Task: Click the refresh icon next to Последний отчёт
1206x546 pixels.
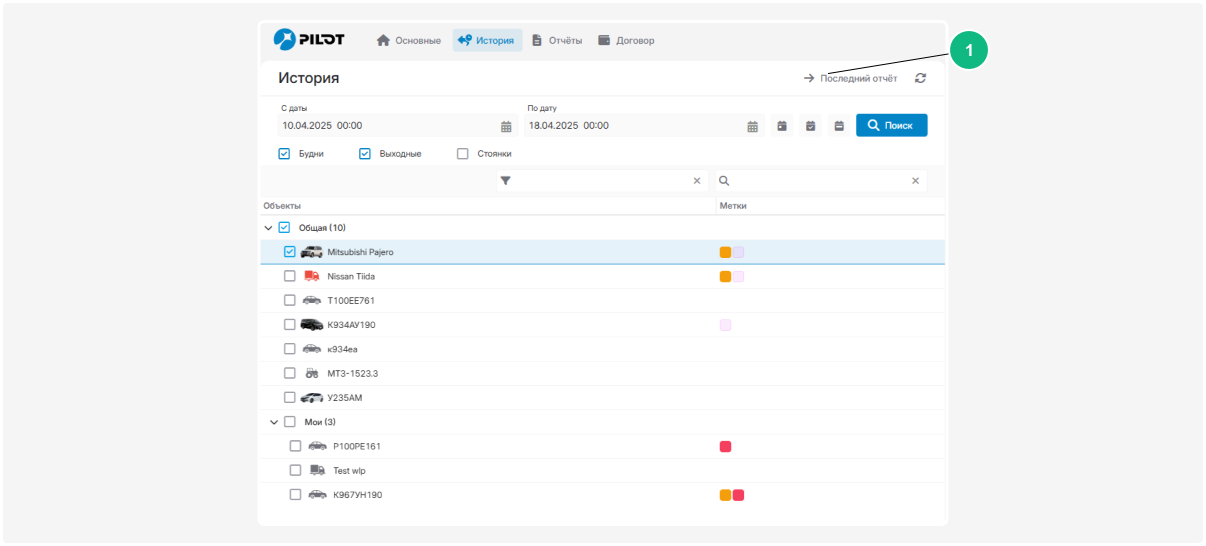Action: point(920,78)
